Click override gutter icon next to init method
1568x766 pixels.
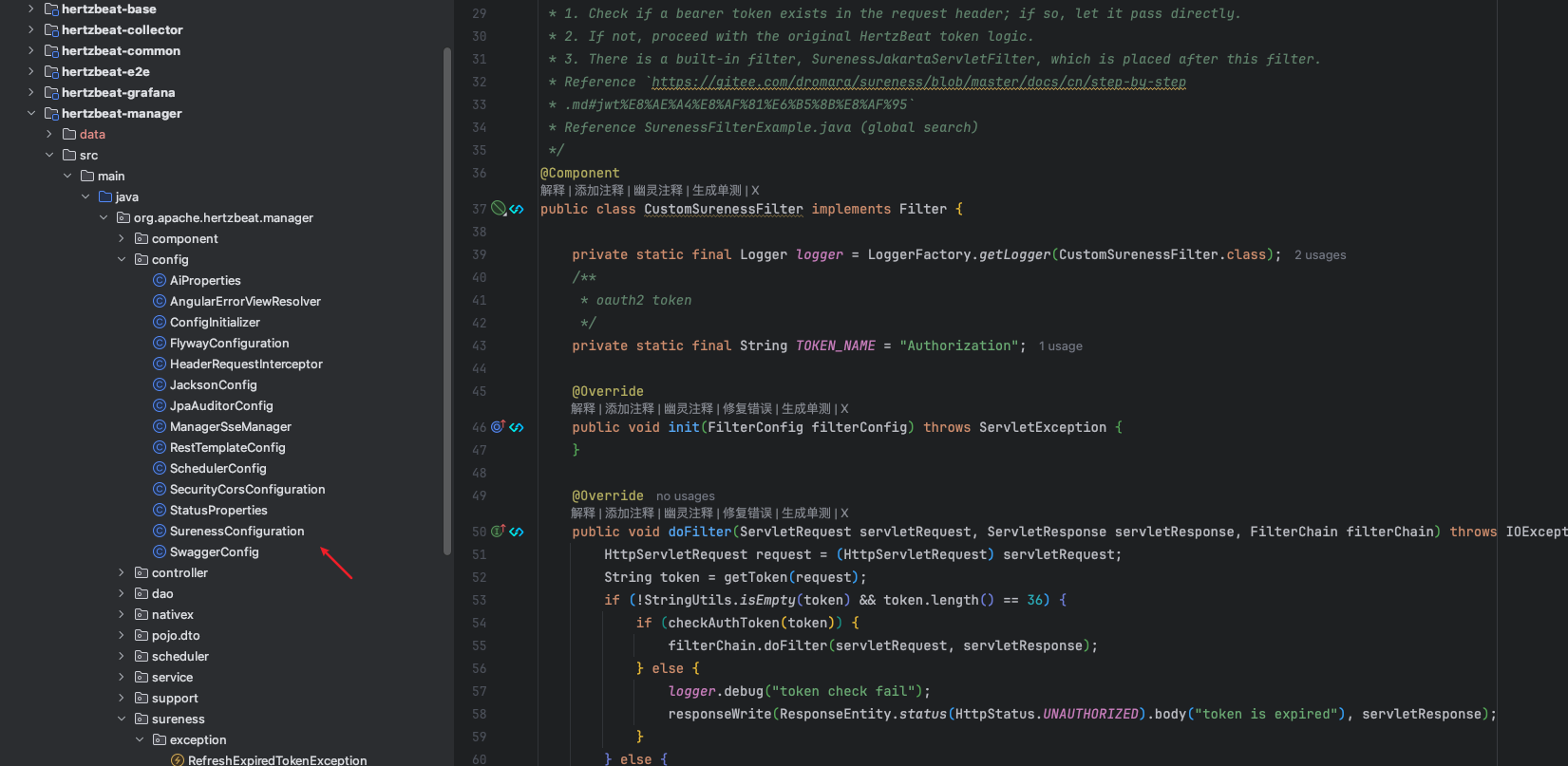(x=498, y=427)
